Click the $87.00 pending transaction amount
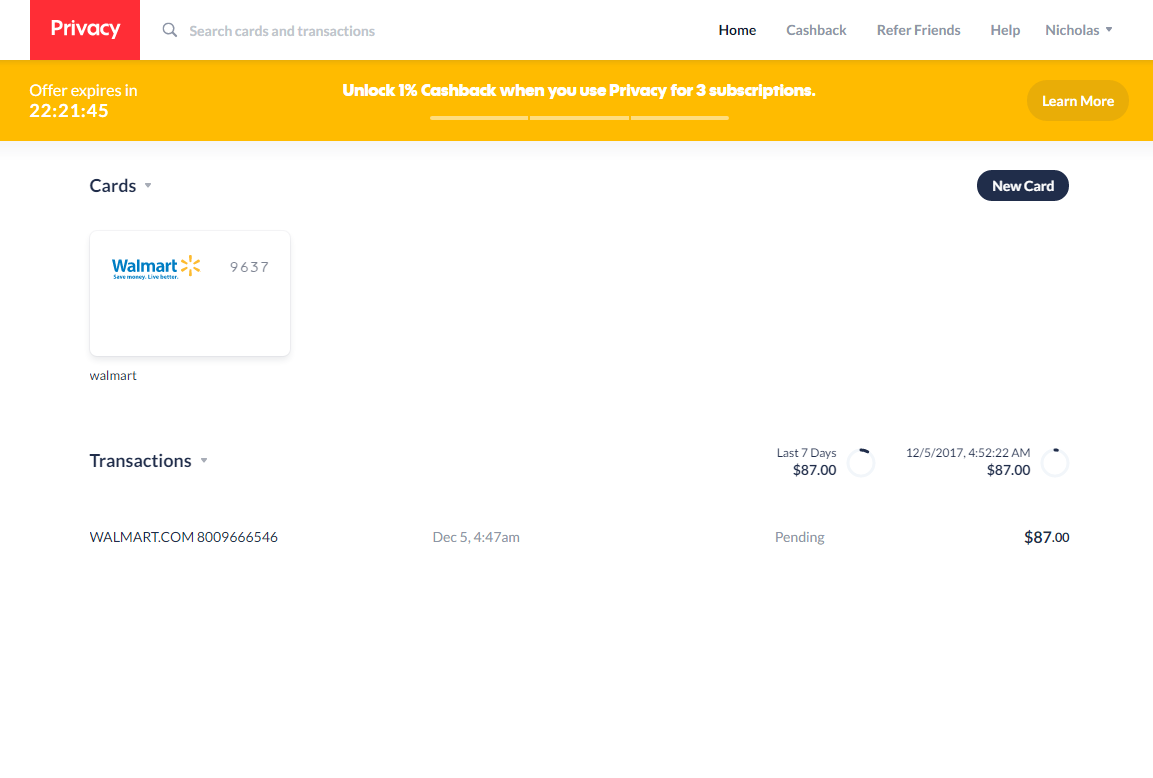This screenshot has height=778, width=1153. pyautogui.click(x=1046, y=537)
